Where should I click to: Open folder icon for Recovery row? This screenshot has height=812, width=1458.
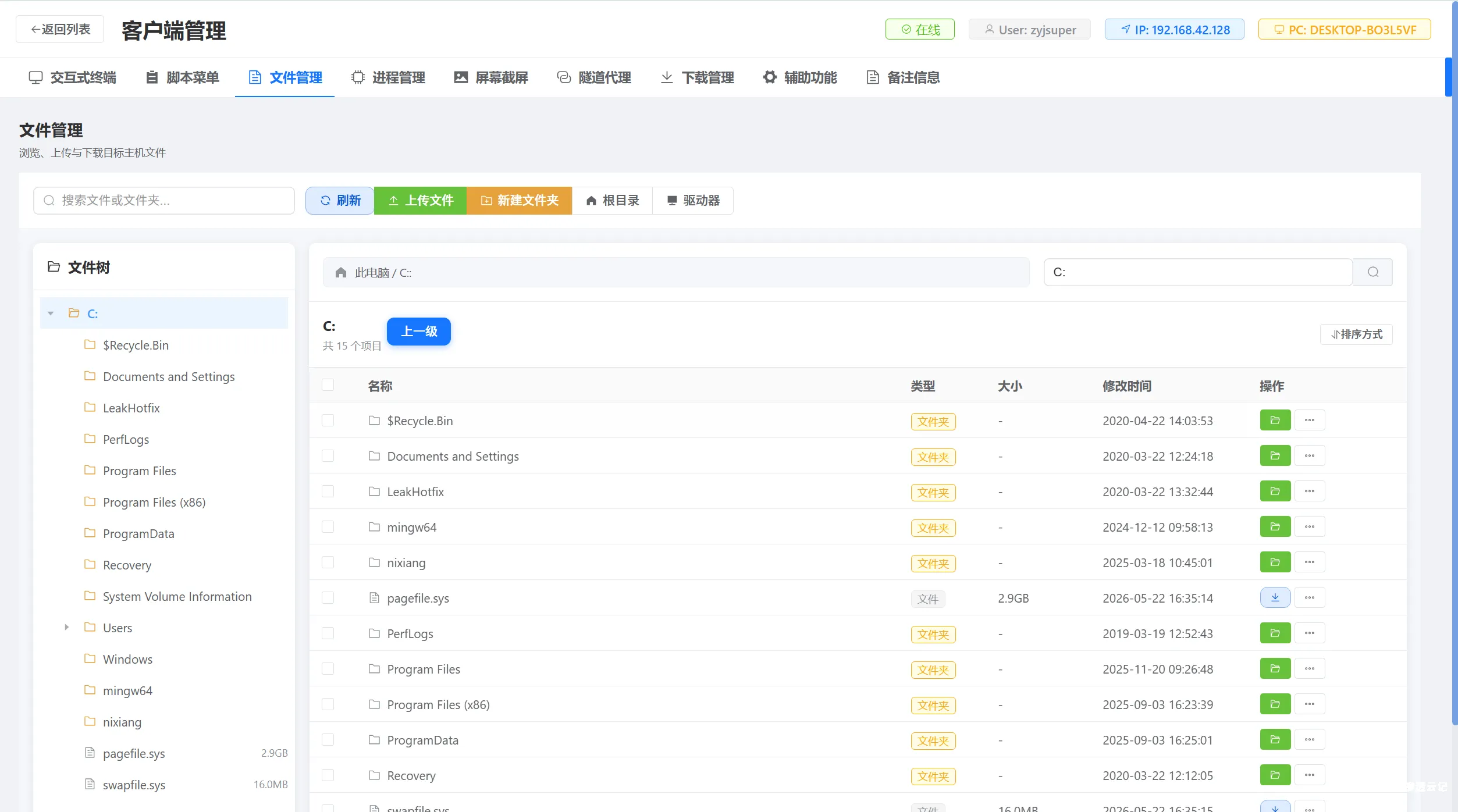click(x=1275, y=775)
